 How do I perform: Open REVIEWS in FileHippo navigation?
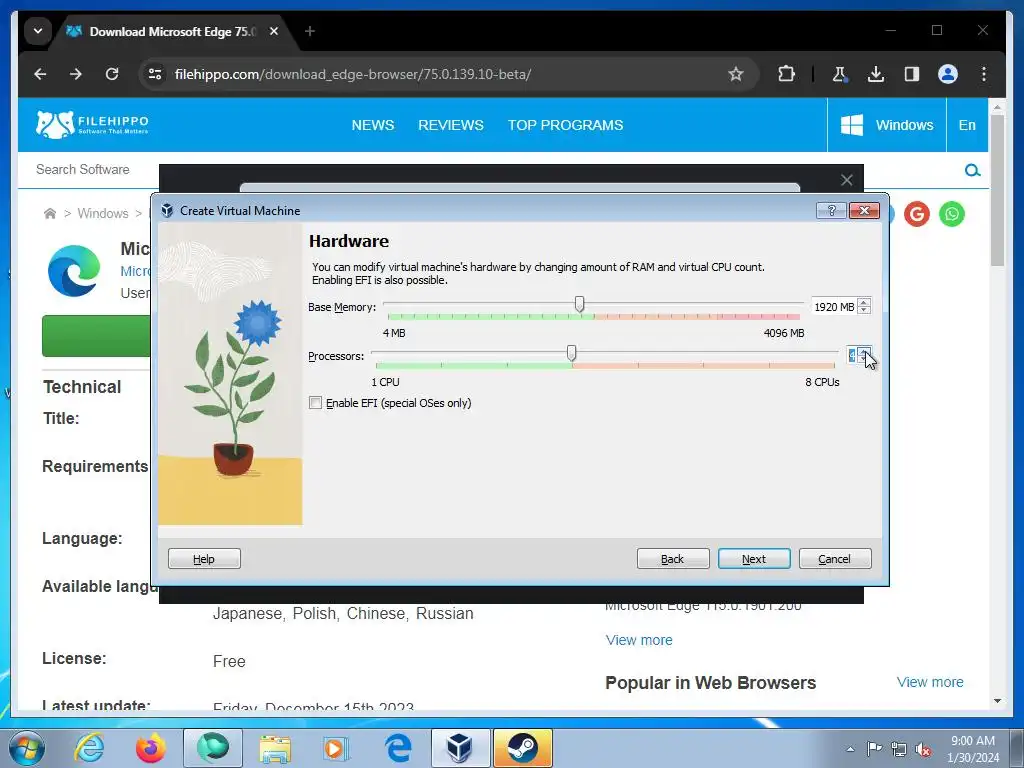click(451, 125)
